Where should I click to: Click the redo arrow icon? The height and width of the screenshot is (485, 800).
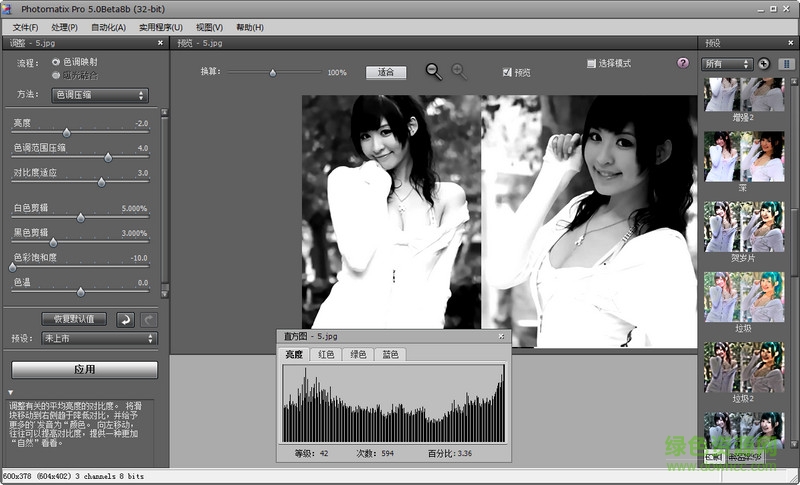coord(149,319)
